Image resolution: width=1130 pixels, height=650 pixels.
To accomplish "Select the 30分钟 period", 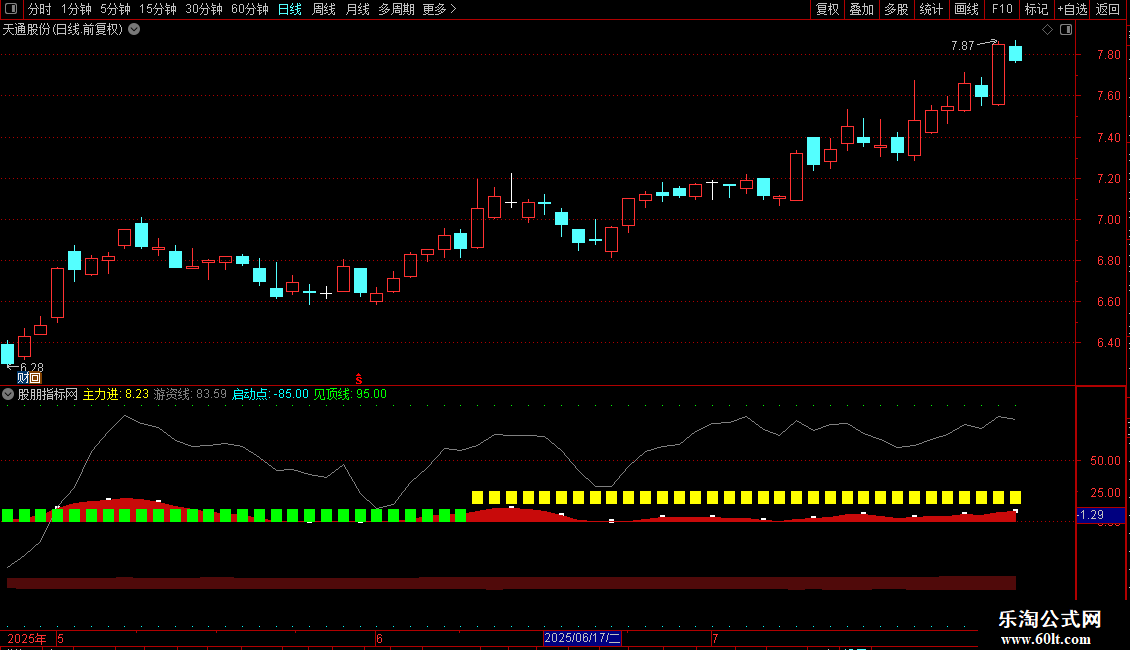I will point(203,9).
